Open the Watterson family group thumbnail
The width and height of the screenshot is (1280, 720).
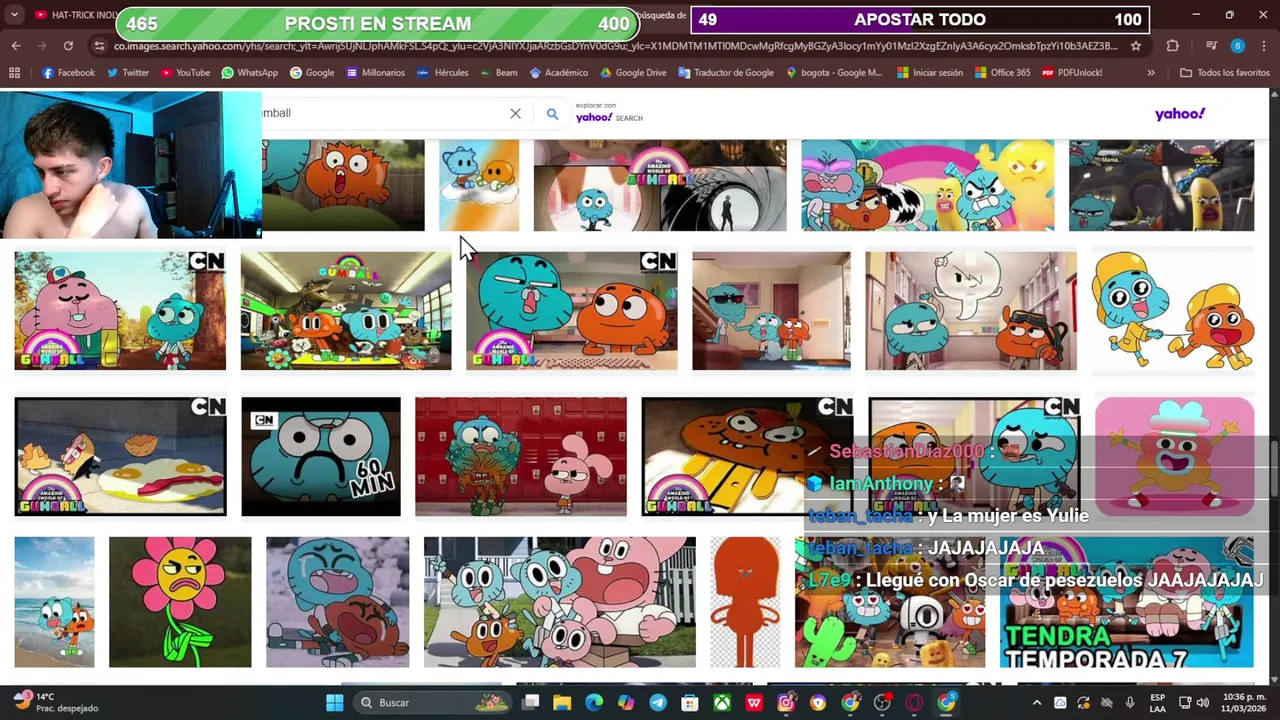[x=559, y=602]
